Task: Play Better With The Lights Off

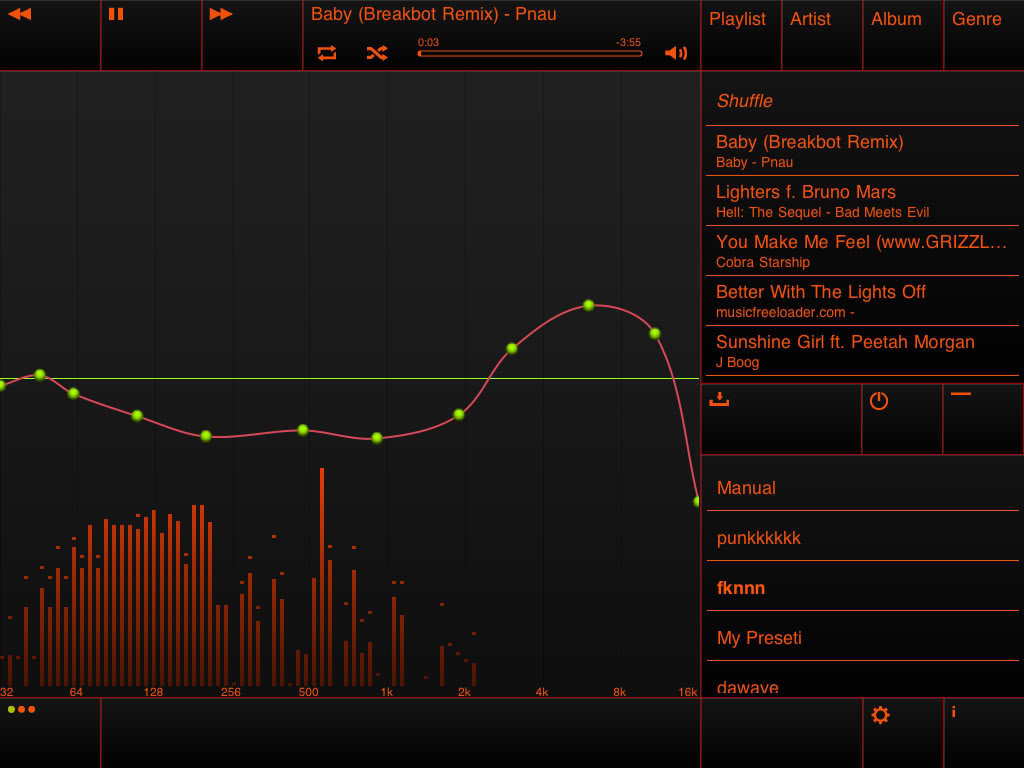Action: (862, 301)
